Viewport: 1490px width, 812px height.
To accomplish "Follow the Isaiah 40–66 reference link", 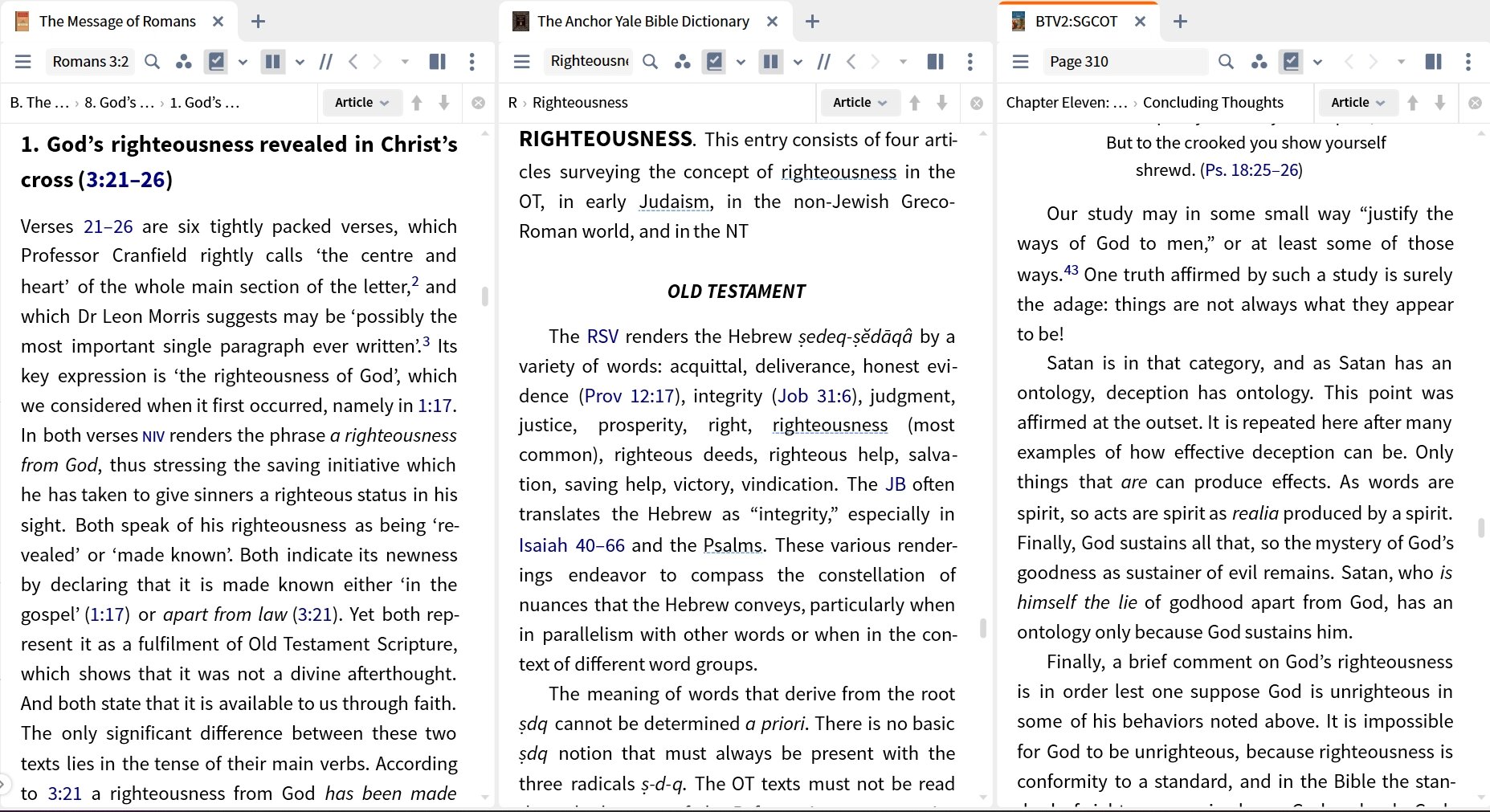I will click(x=572, y=545).
